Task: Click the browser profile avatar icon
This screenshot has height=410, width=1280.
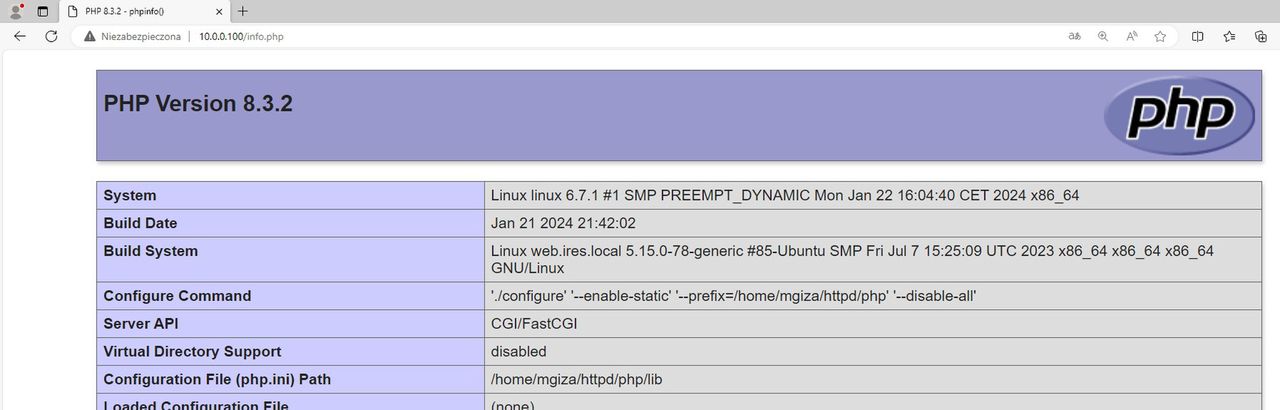Action: point(16,11)
